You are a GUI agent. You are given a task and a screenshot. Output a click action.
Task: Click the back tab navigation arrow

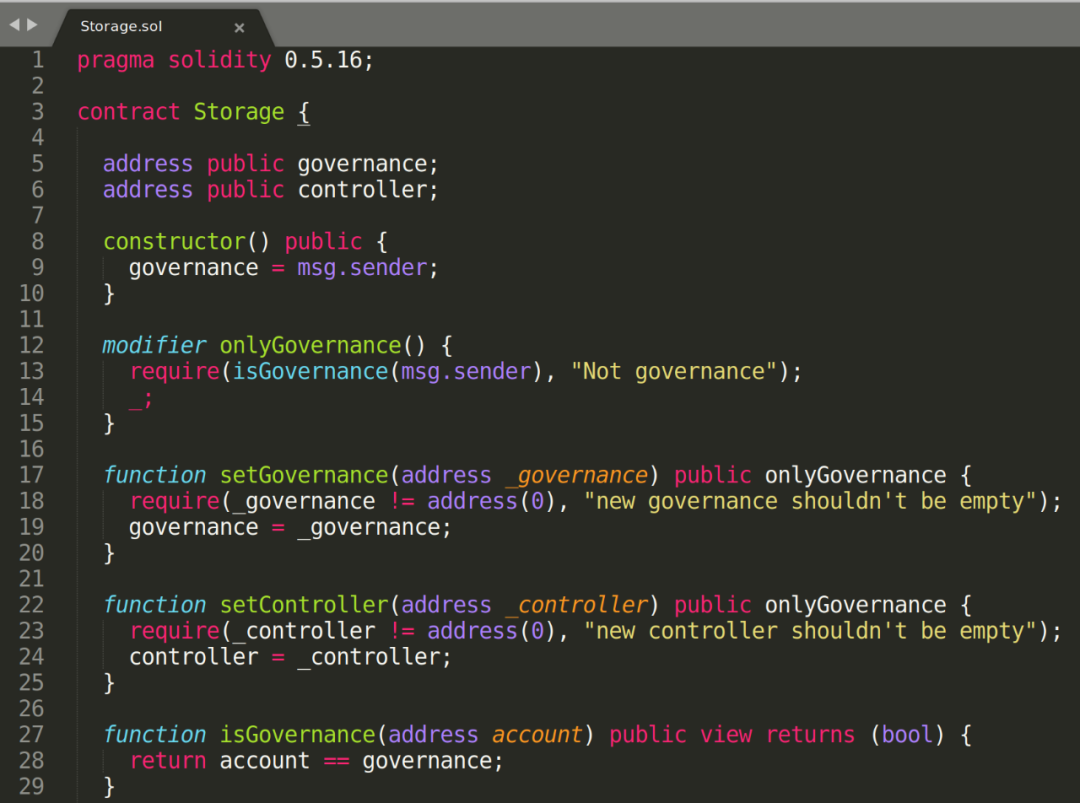click(x=14, y=25)
